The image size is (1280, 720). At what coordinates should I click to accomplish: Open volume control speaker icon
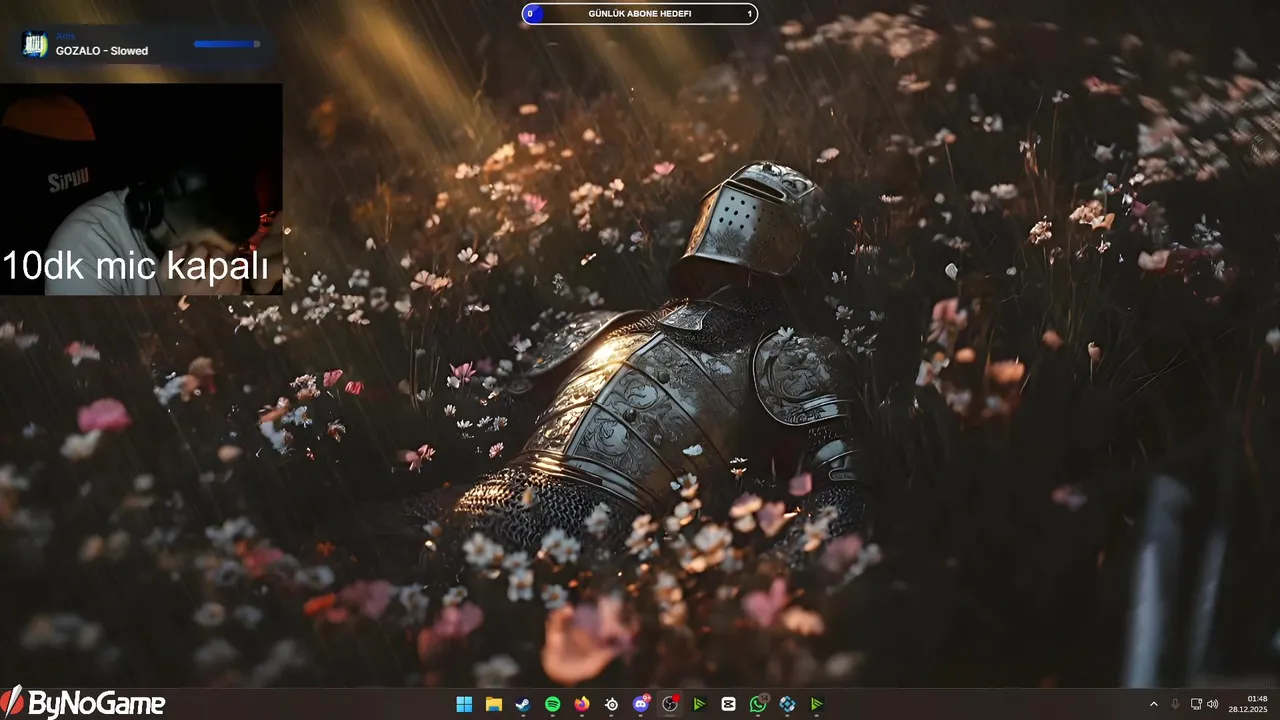pos(1213,704)
